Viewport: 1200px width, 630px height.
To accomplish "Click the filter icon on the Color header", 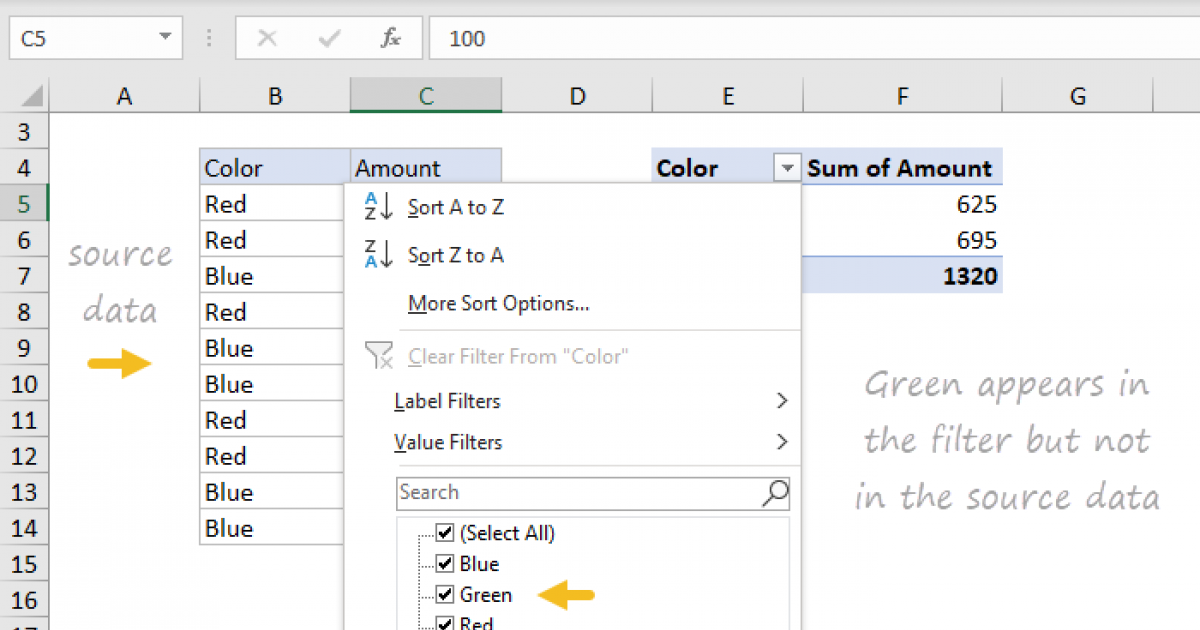I will (x=788, y=167).
